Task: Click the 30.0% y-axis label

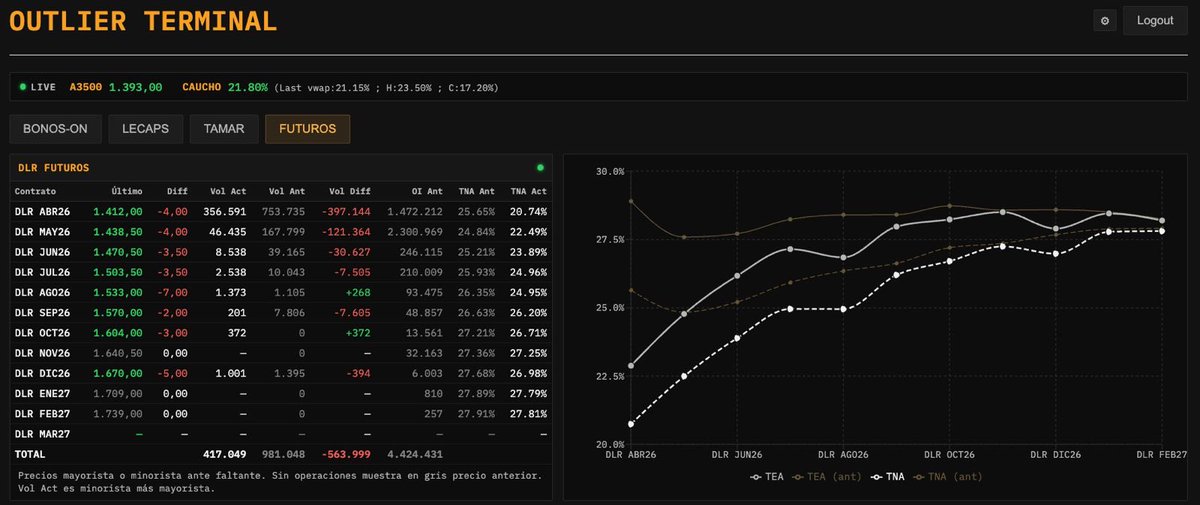Action: [609, 171]
